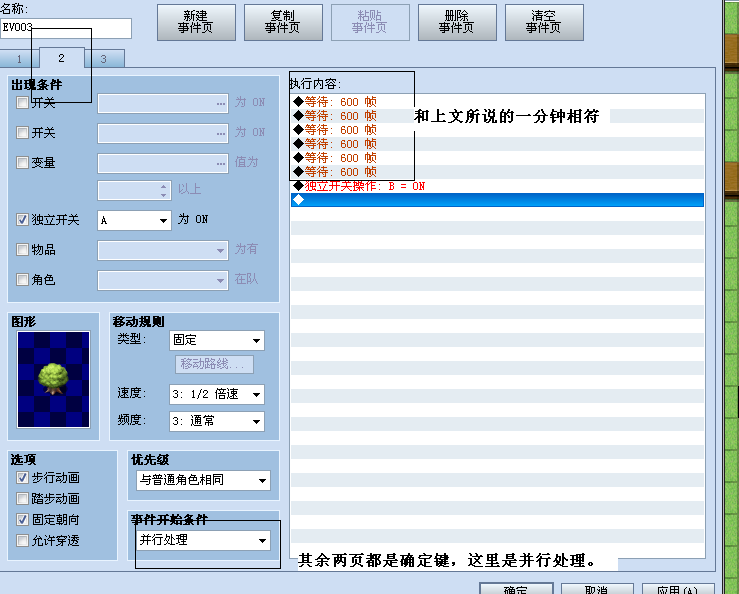Viewport: 739px width, 594px height.
Task: Click the 变量 ellipsis selector
Action: tap(221, 164)
